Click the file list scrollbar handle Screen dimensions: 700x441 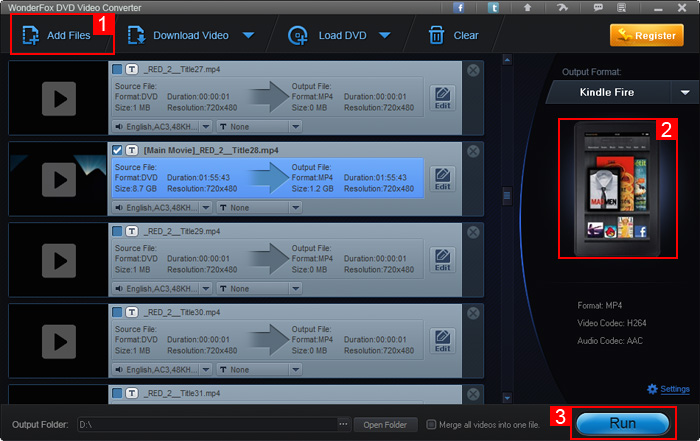(x=507, y=196)
